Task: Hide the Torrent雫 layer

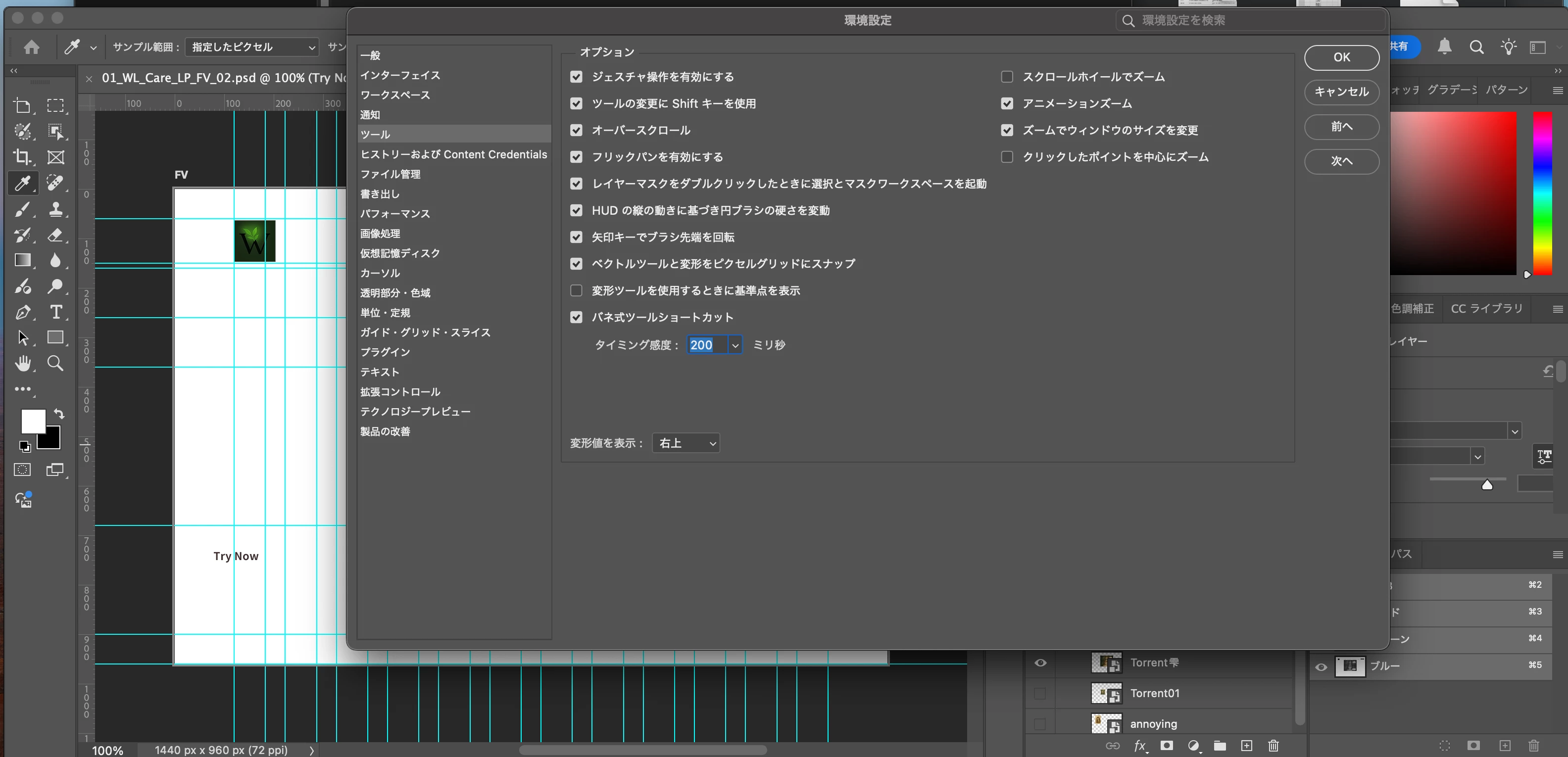Action: click(x=1040, y=662)
